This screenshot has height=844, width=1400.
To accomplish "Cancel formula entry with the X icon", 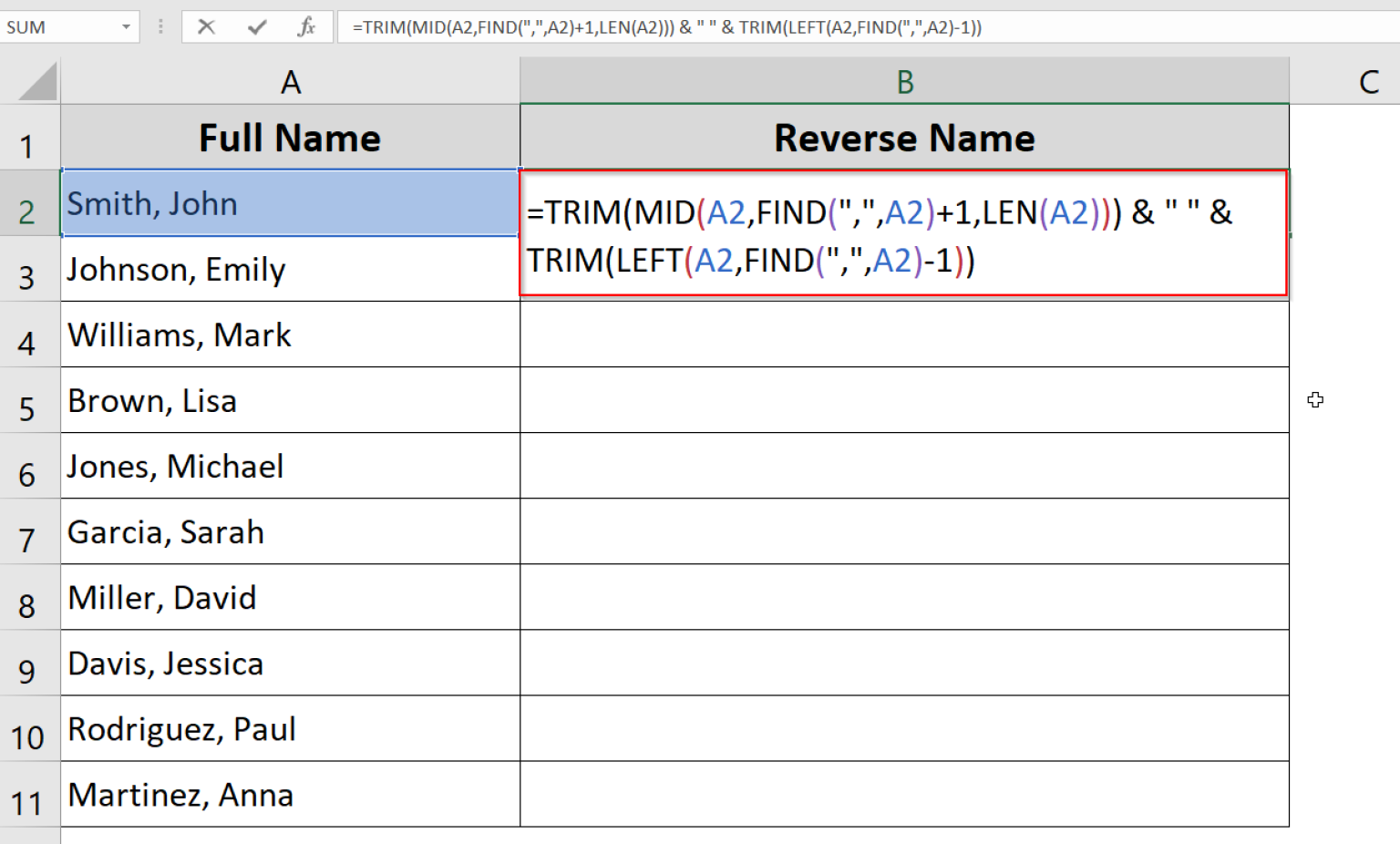I will [206, 26].
